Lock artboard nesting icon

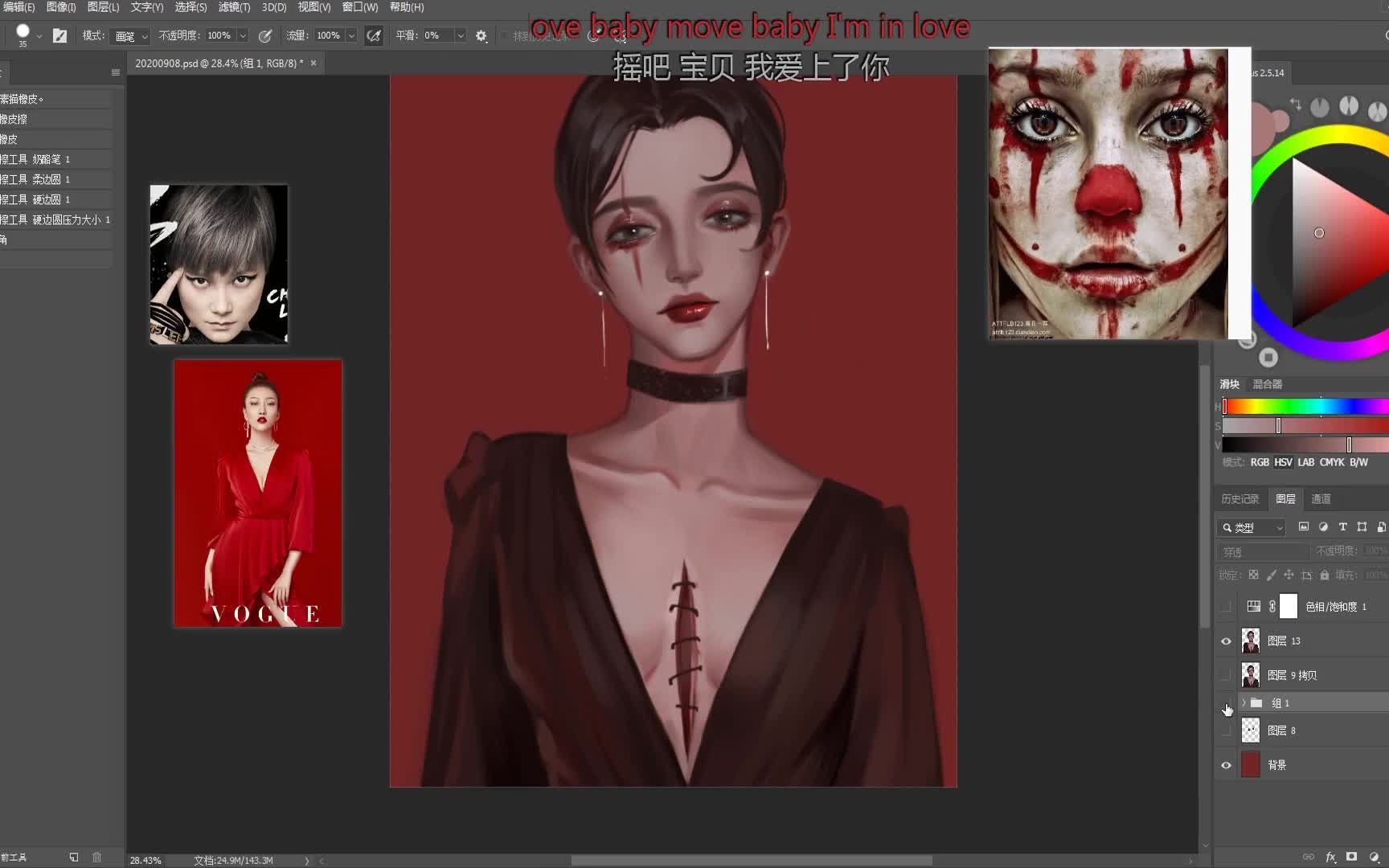coord(1307,575)
